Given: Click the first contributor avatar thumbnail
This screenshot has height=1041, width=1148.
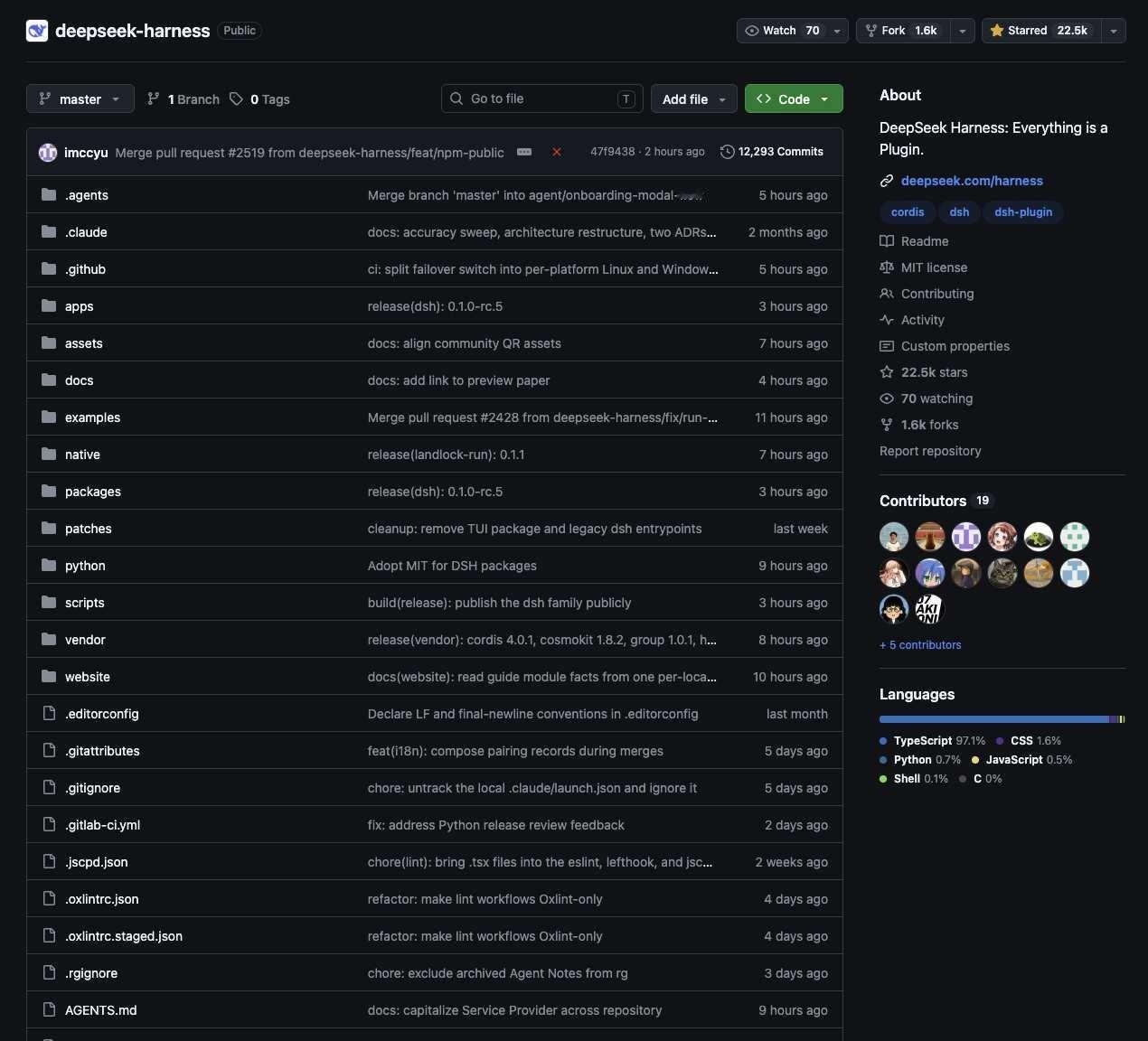Looking at the screenshot, I should tap(894, 537).
